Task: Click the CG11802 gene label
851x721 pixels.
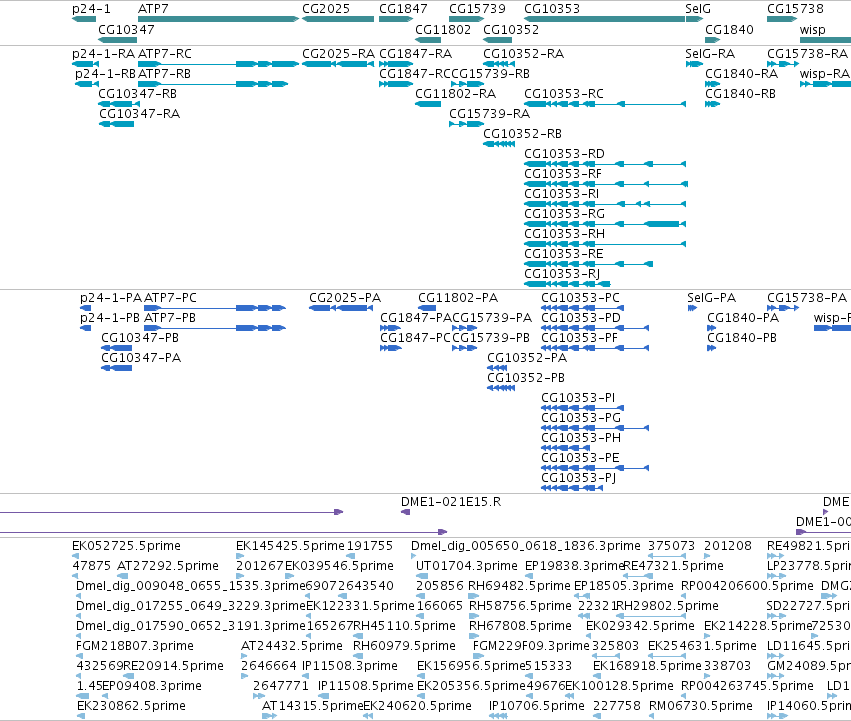Action: point(443,29)
